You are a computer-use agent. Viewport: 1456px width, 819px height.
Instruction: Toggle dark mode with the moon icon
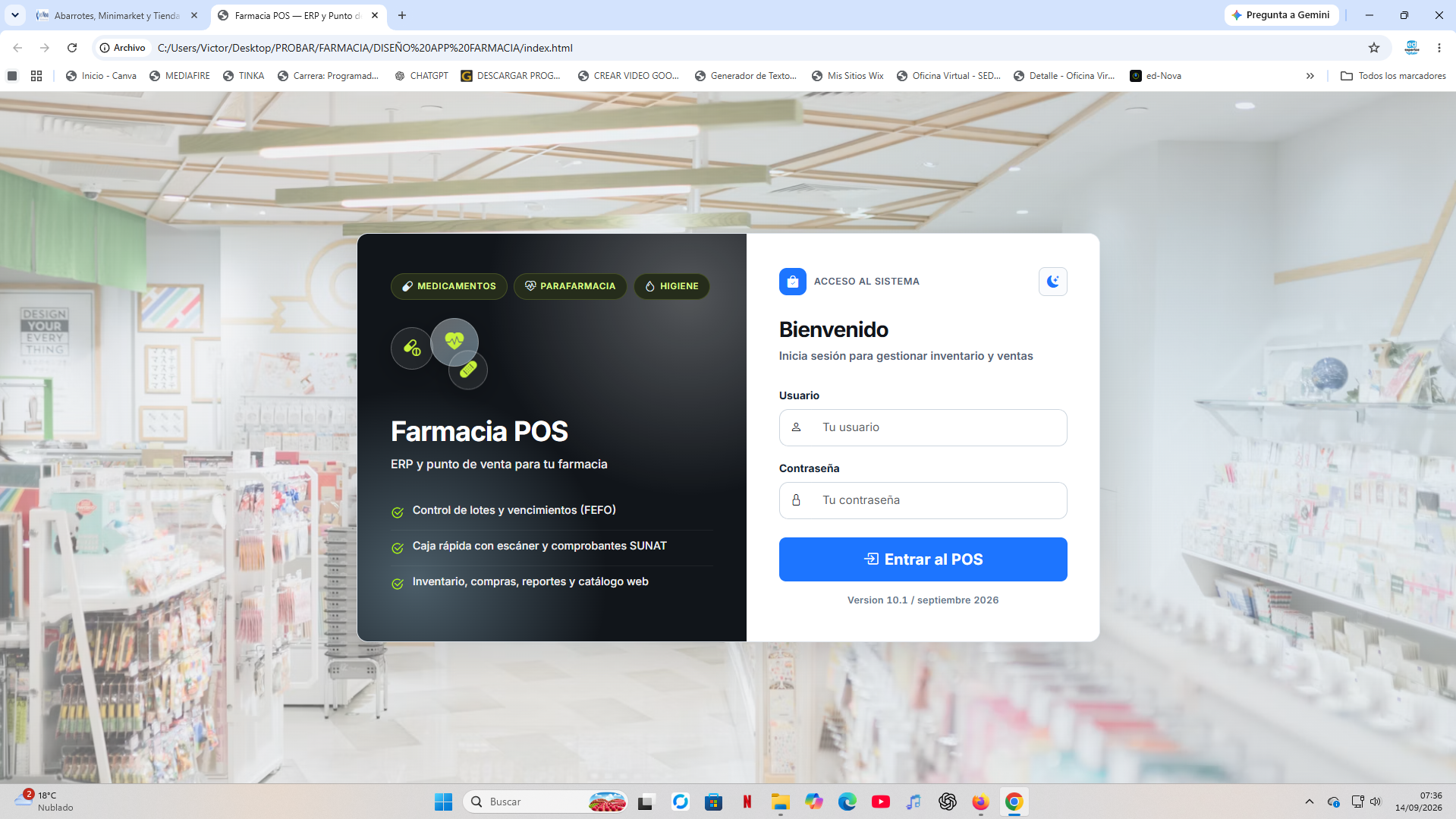tap(1052, 282)
